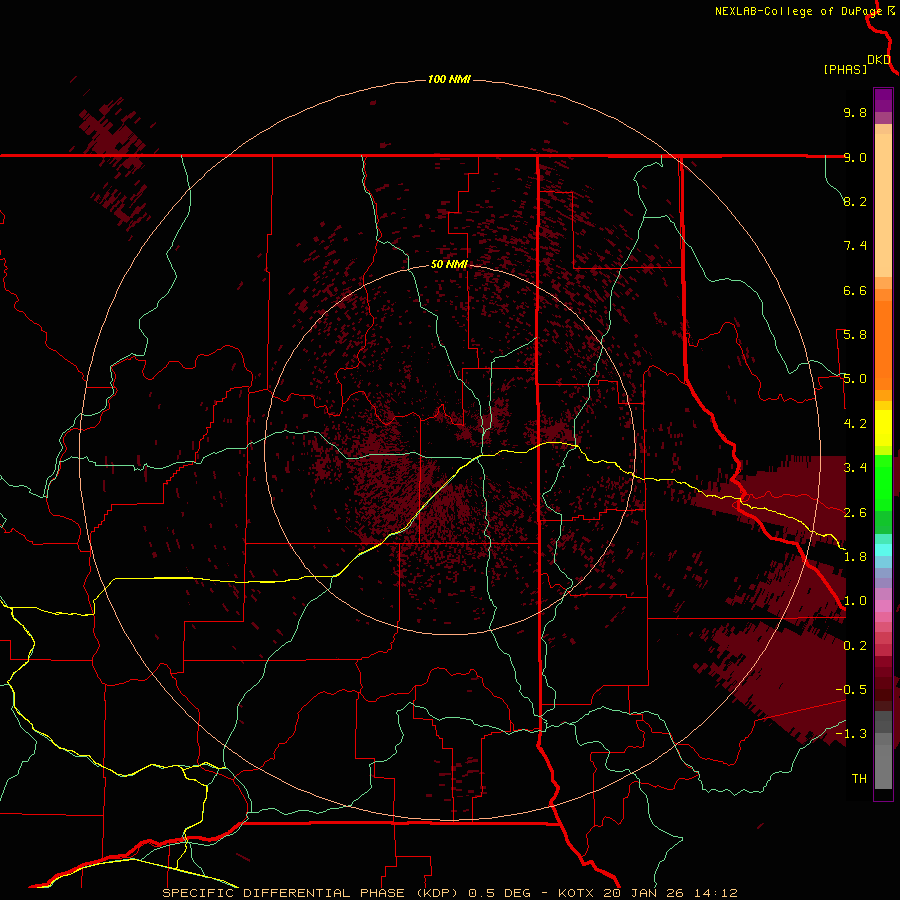The image size is (900, 900).
Task: Click the 8.2 color scale label
Action: click(855, 201)
